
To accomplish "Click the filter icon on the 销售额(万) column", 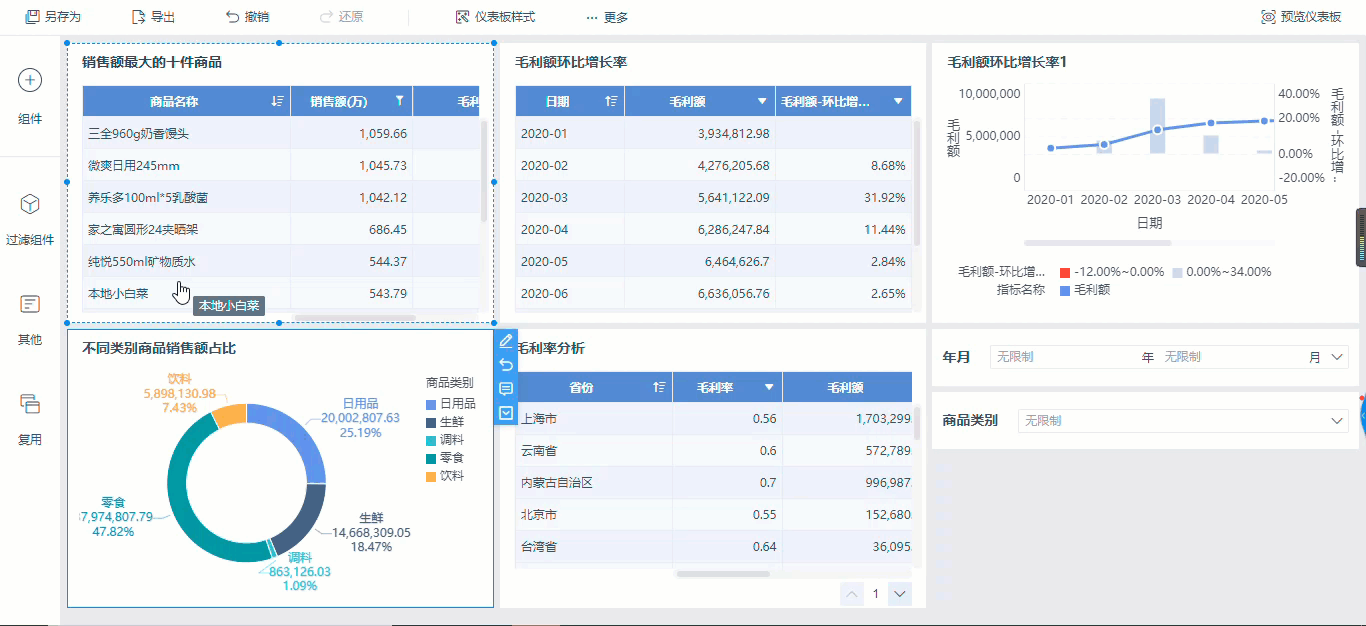I will (x=400, y=101).
